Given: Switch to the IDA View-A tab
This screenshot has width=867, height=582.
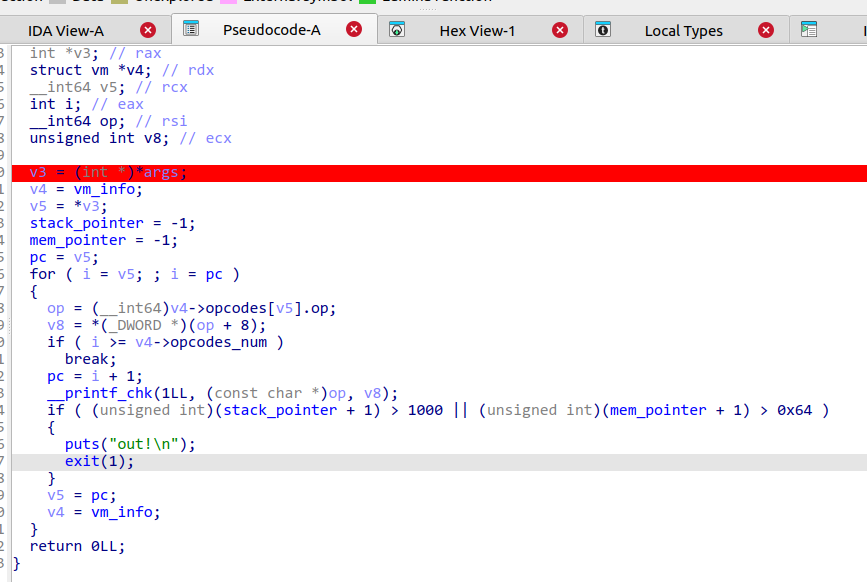Looking at the screenshot, I should point(66,31).
